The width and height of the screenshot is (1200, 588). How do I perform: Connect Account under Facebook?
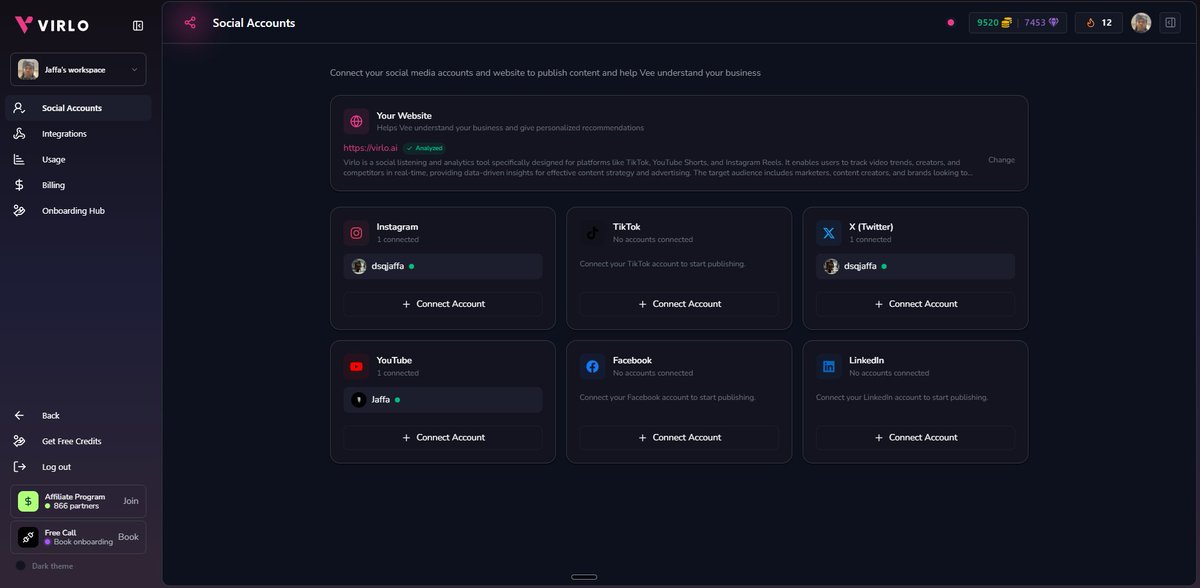pyautogui.click(x=679, y=437)
